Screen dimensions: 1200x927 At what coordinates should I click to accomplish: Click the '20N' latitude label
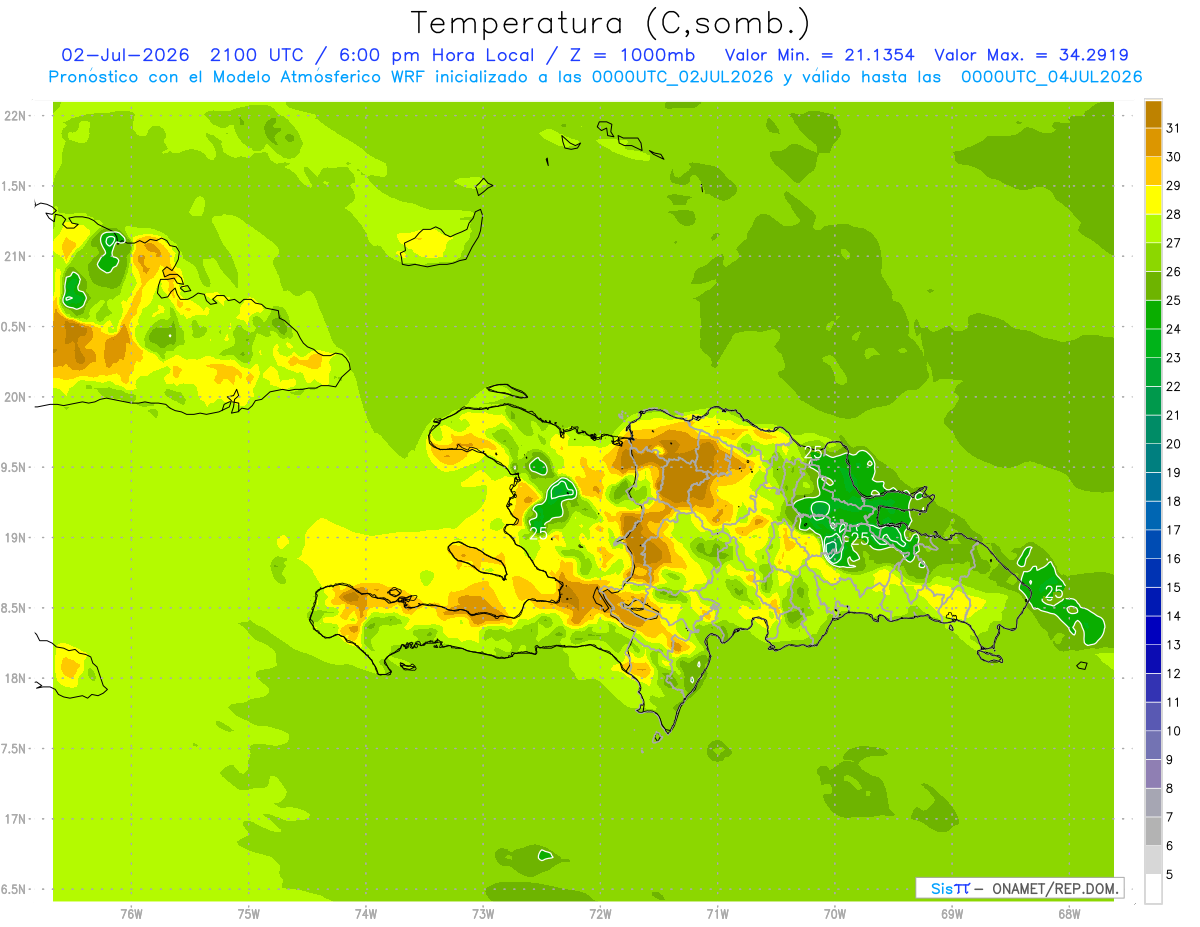coord(17,397)
